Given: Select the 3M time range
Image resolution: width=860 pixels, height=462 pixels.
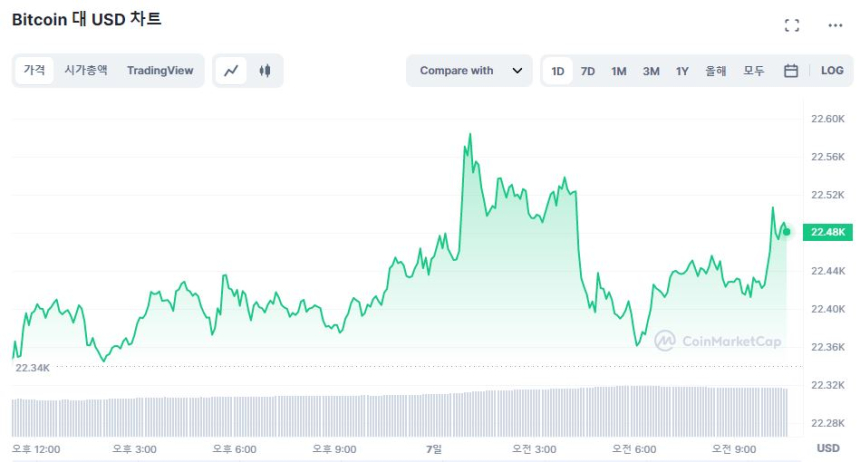Looking at the screenshot, I should [x=651, y=71].
